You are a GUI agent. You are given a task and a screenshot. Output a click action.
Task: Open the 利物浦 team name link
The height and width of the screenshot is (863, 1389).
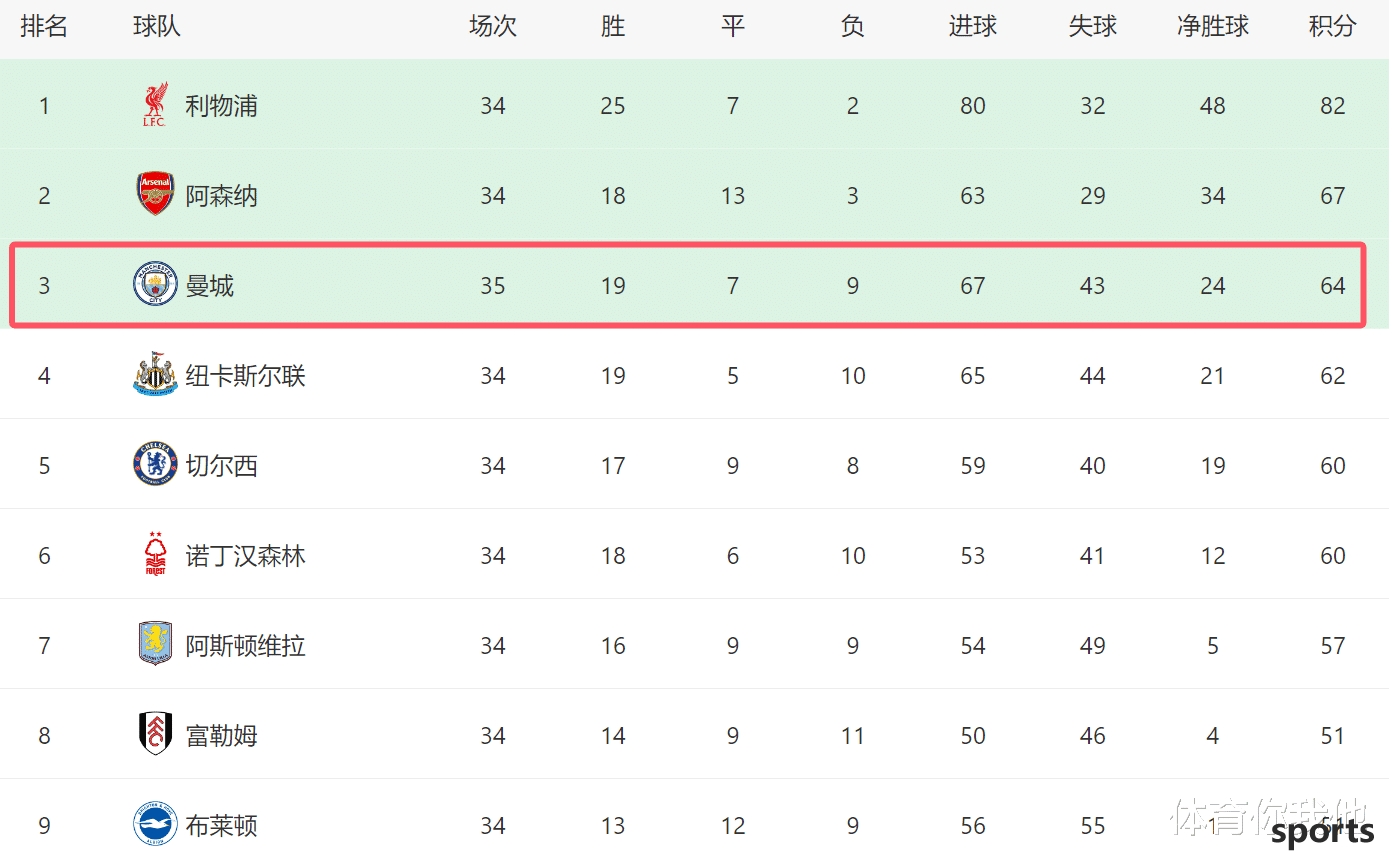221,106
